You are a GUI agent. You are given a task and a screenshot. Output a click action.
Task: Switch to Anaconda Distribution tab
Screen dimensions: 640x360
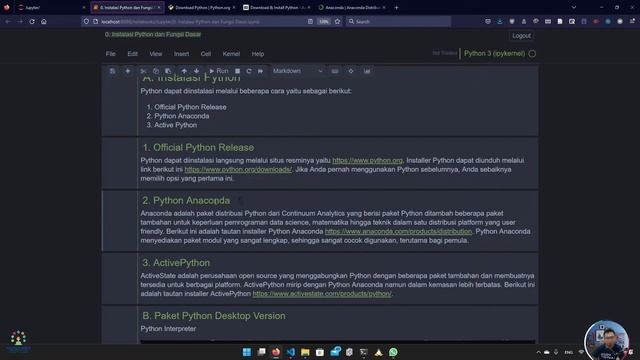pos(352,7)
